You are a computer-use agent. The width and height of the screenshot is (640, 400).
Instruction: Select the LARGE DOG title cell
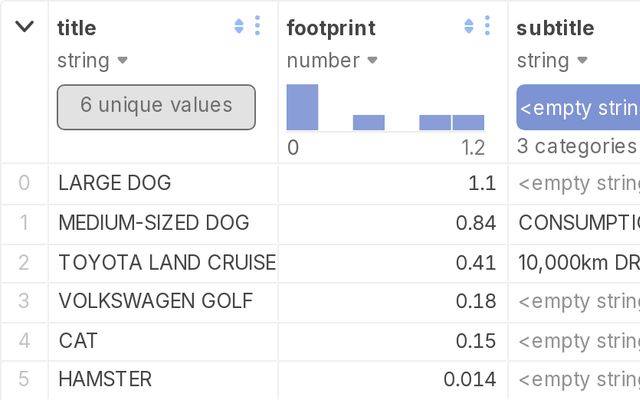click(115, 183)
